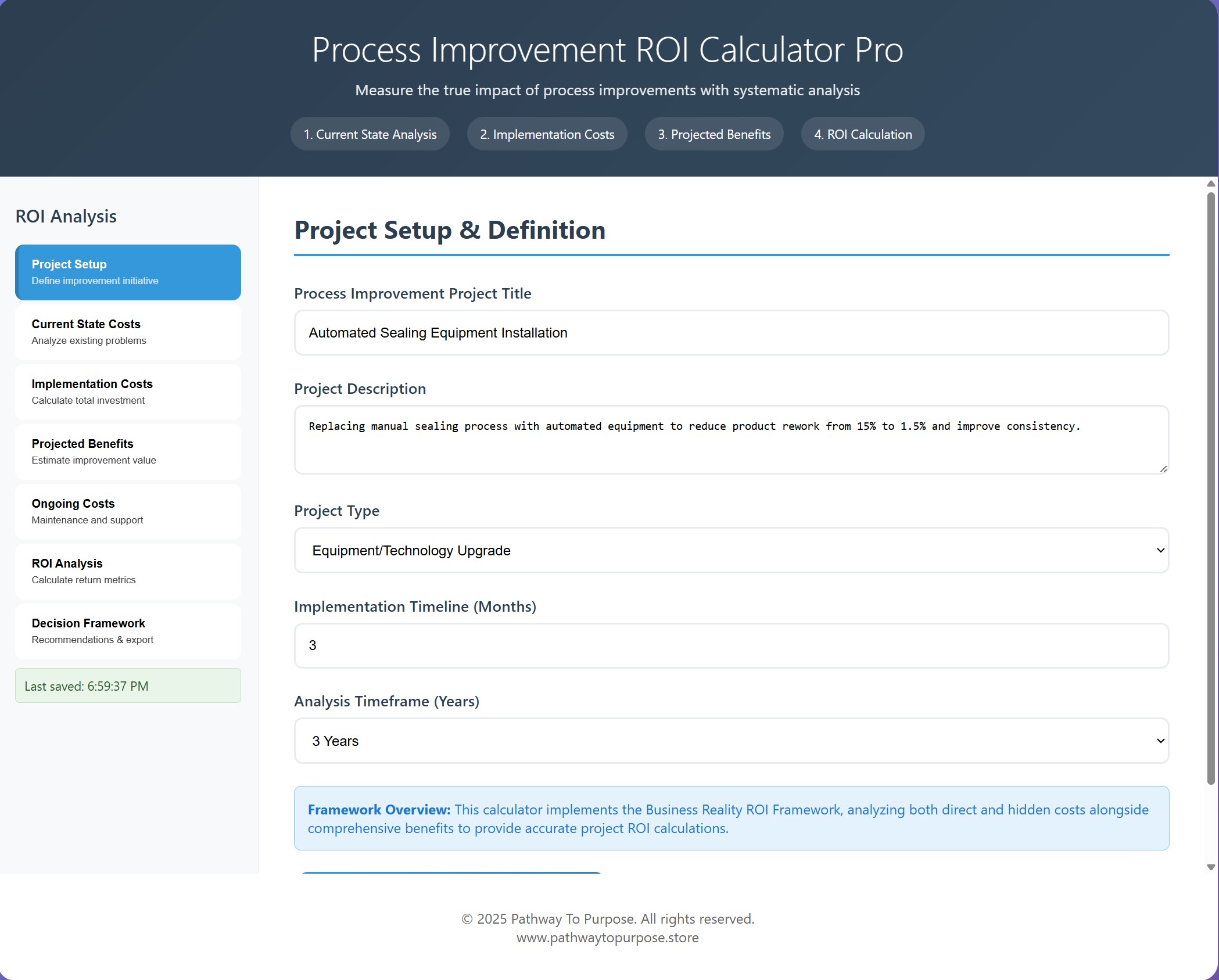Open the Analysis Timeframe dropdown
Image resolution: width=1219 pixels, height=980 pixels.
[732, 741]
